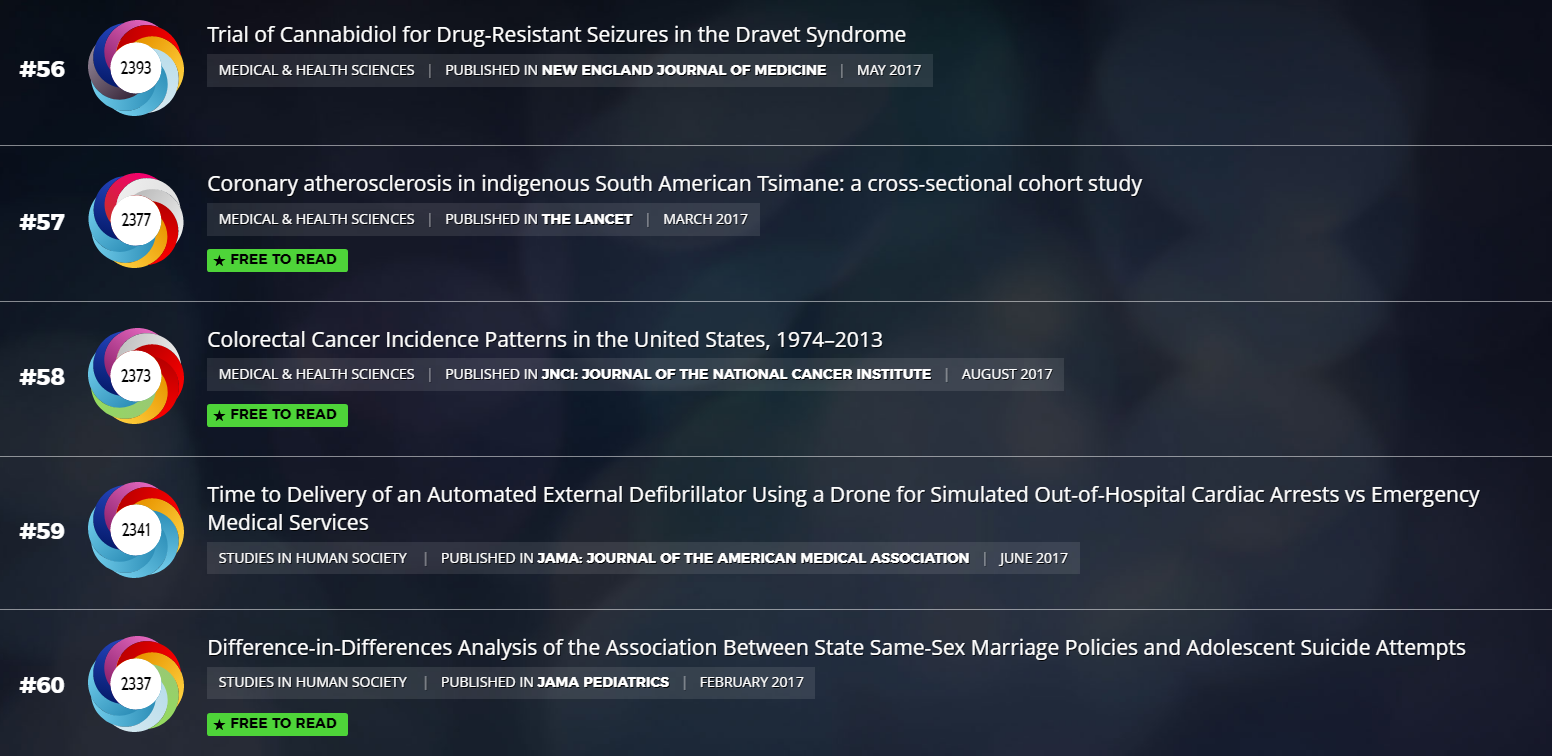The image size is (1552, 756).
Task: Click the August 2017 publication date
Action: (1007, 374)
